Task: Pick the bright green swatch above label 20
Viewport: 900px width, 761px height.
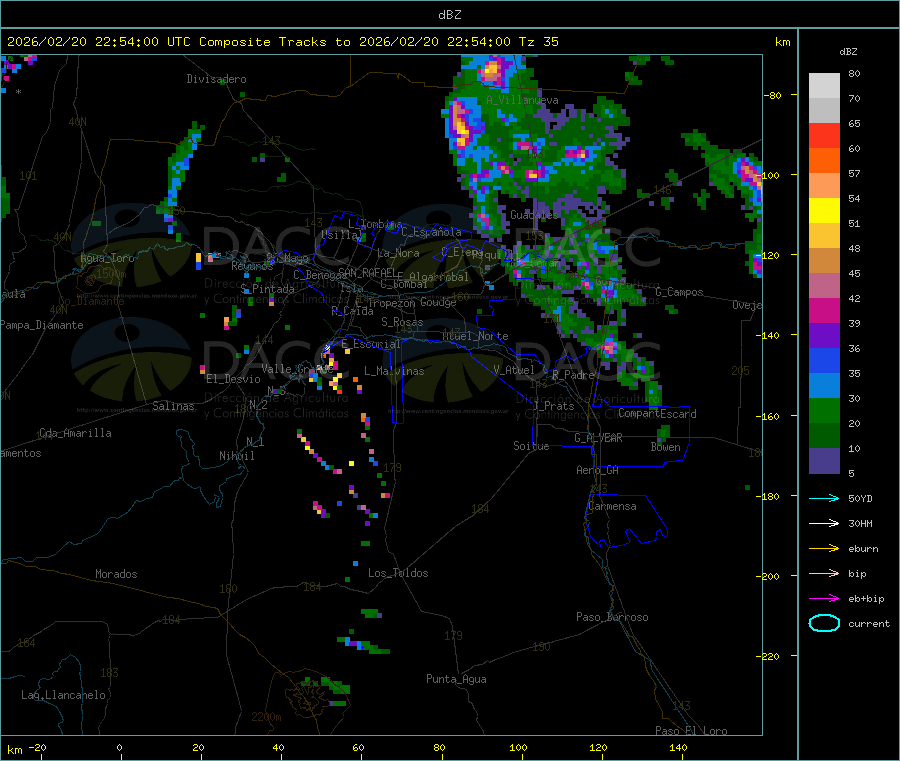Action: (x=824, y=410)
